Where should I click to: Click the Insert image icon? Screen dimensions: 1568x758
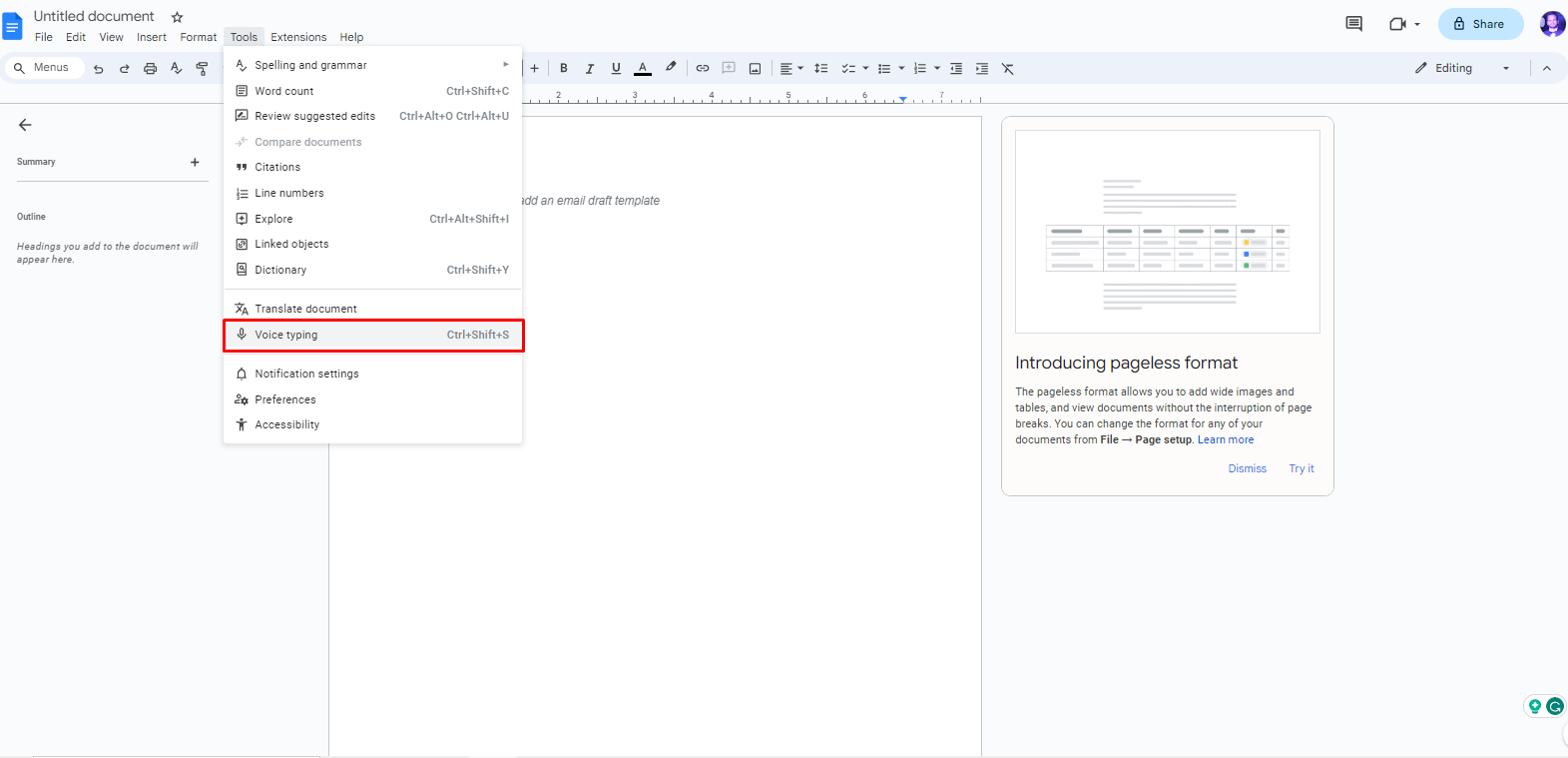[756, 69]
